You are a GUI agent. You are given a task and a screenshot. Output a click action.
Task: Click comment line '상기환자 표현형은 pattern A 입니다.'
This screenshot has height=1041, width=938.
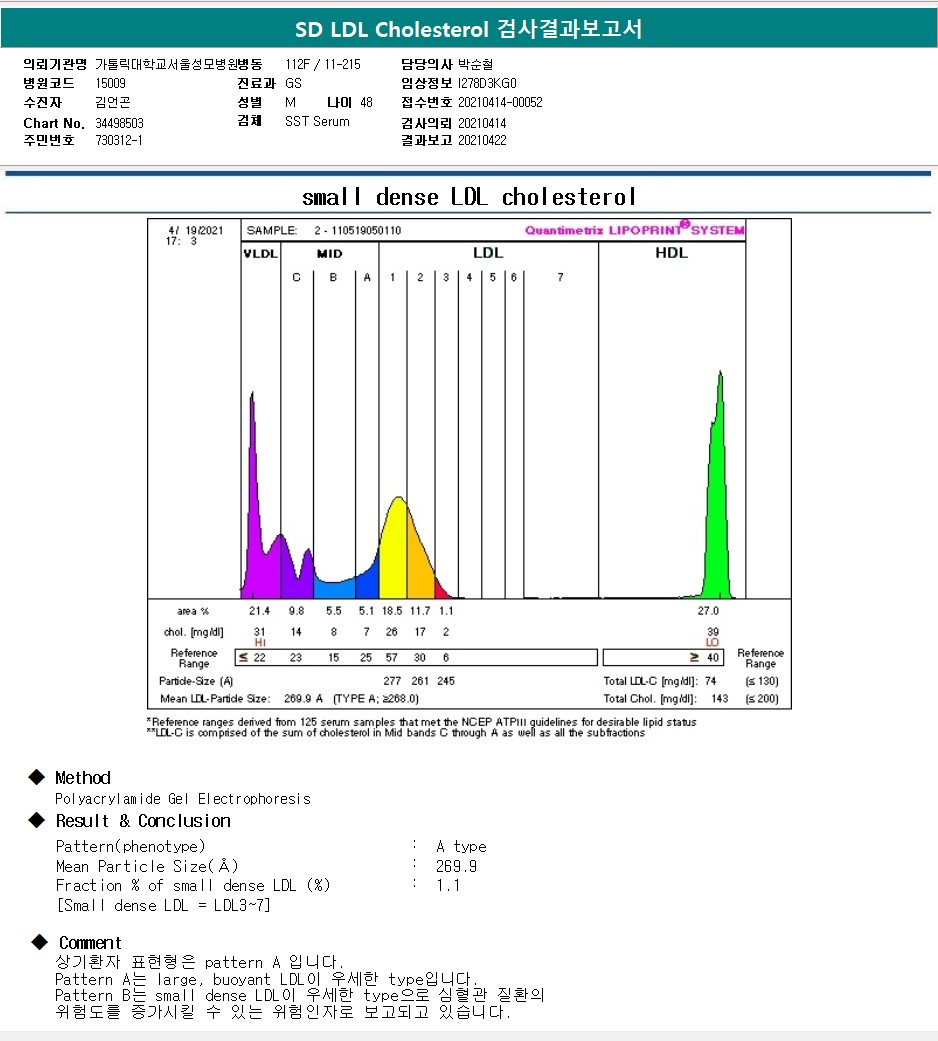click(199, 962)
